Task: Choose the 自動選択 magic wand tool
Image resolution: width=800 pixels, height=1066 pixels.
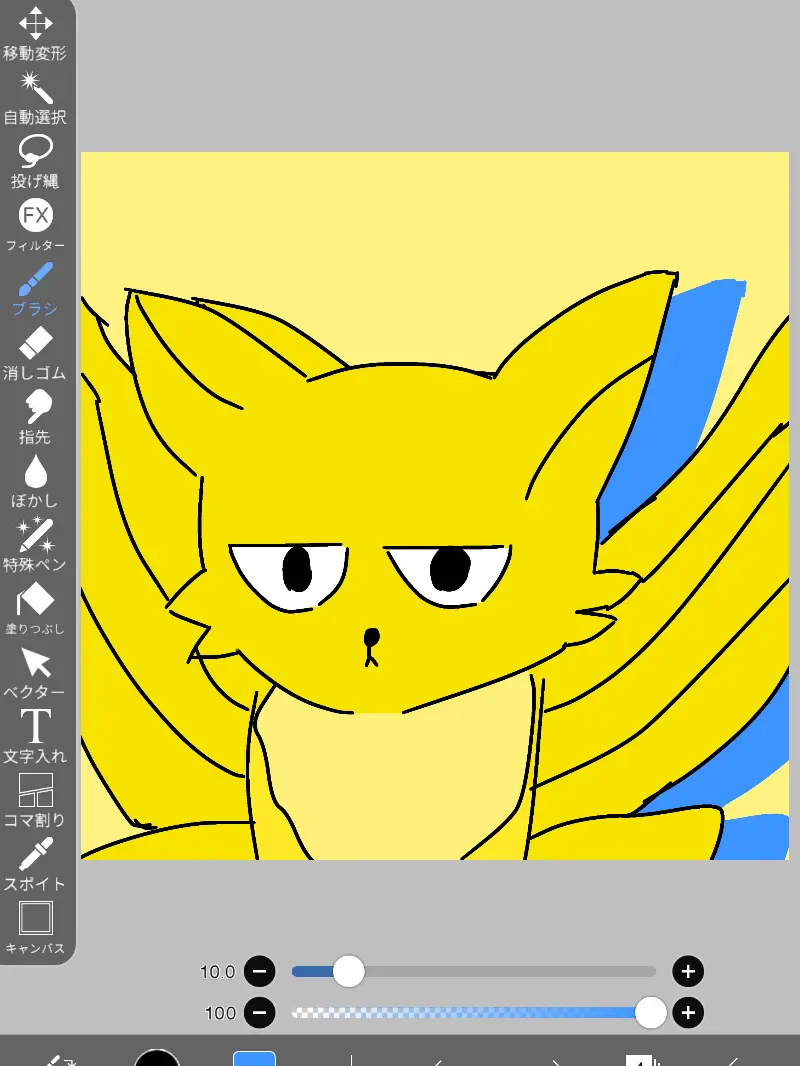Action: coord(35,98)
